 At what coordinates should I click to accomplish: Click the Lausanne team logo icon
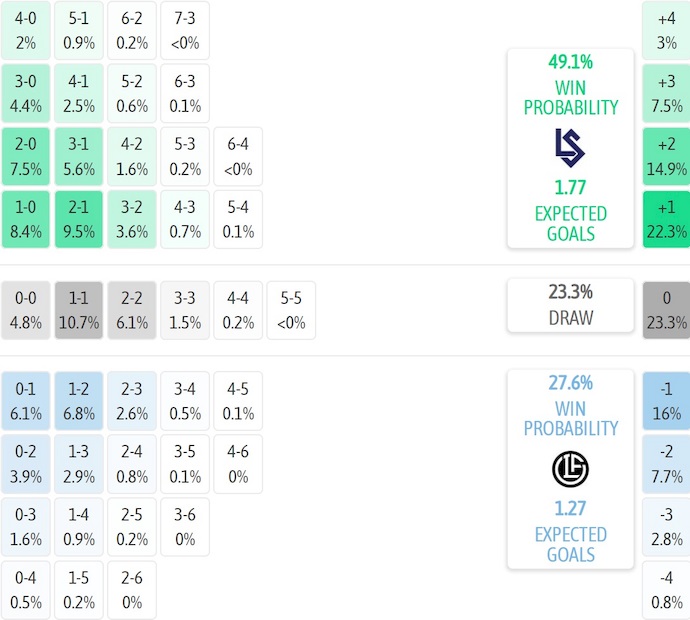(570, 147)
